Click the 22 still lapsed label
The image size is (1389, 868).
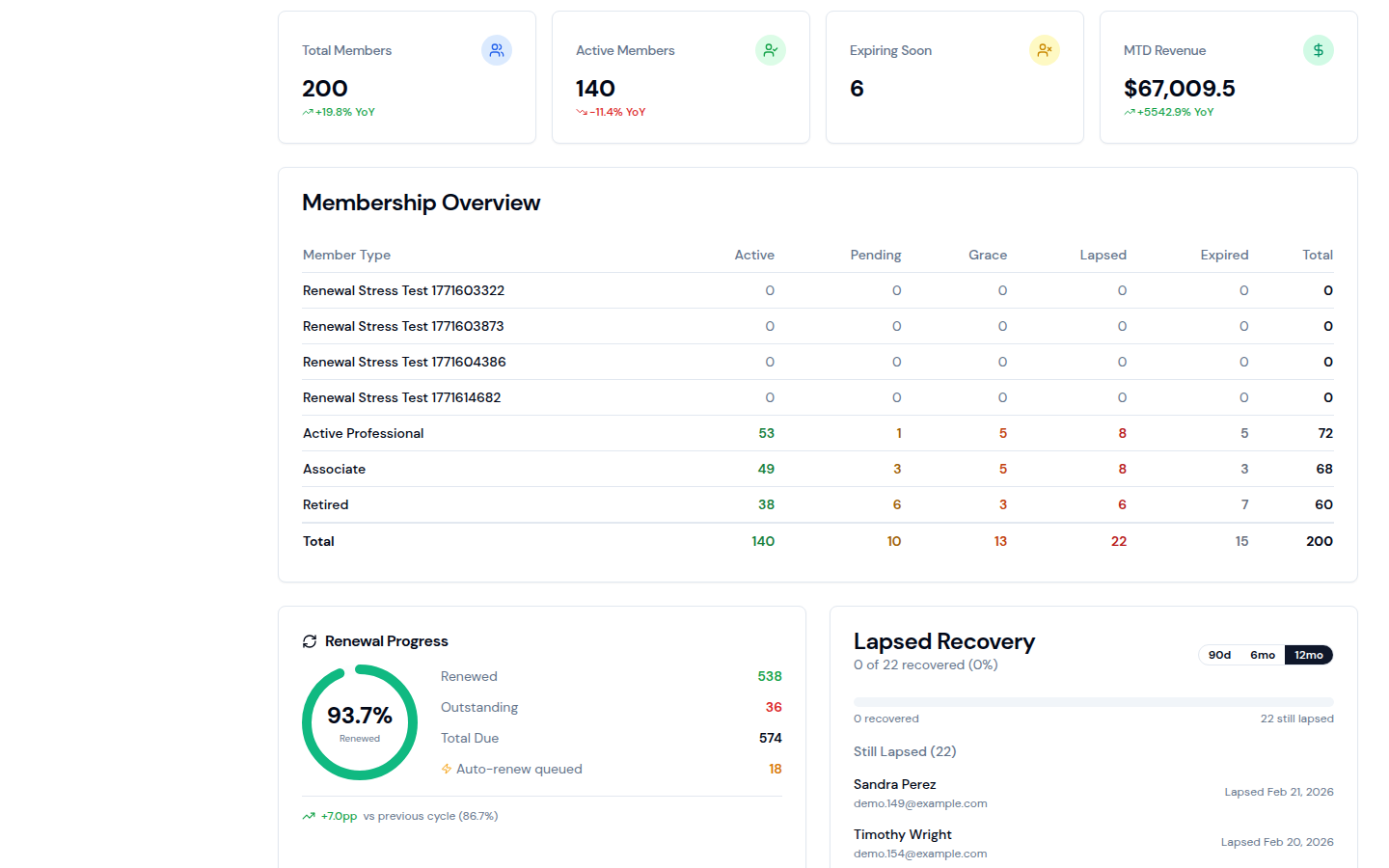(x=1297, y=719)
